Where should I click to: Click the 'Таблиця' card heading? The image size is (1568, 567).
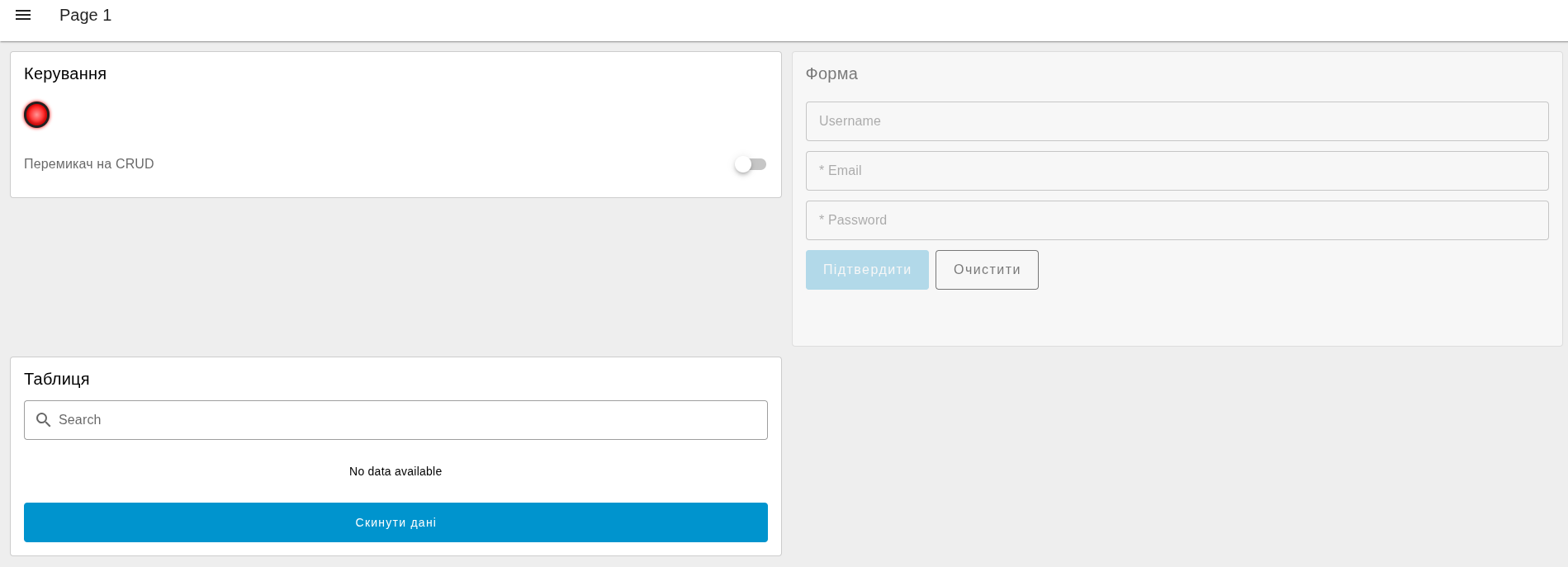(57, 379)
